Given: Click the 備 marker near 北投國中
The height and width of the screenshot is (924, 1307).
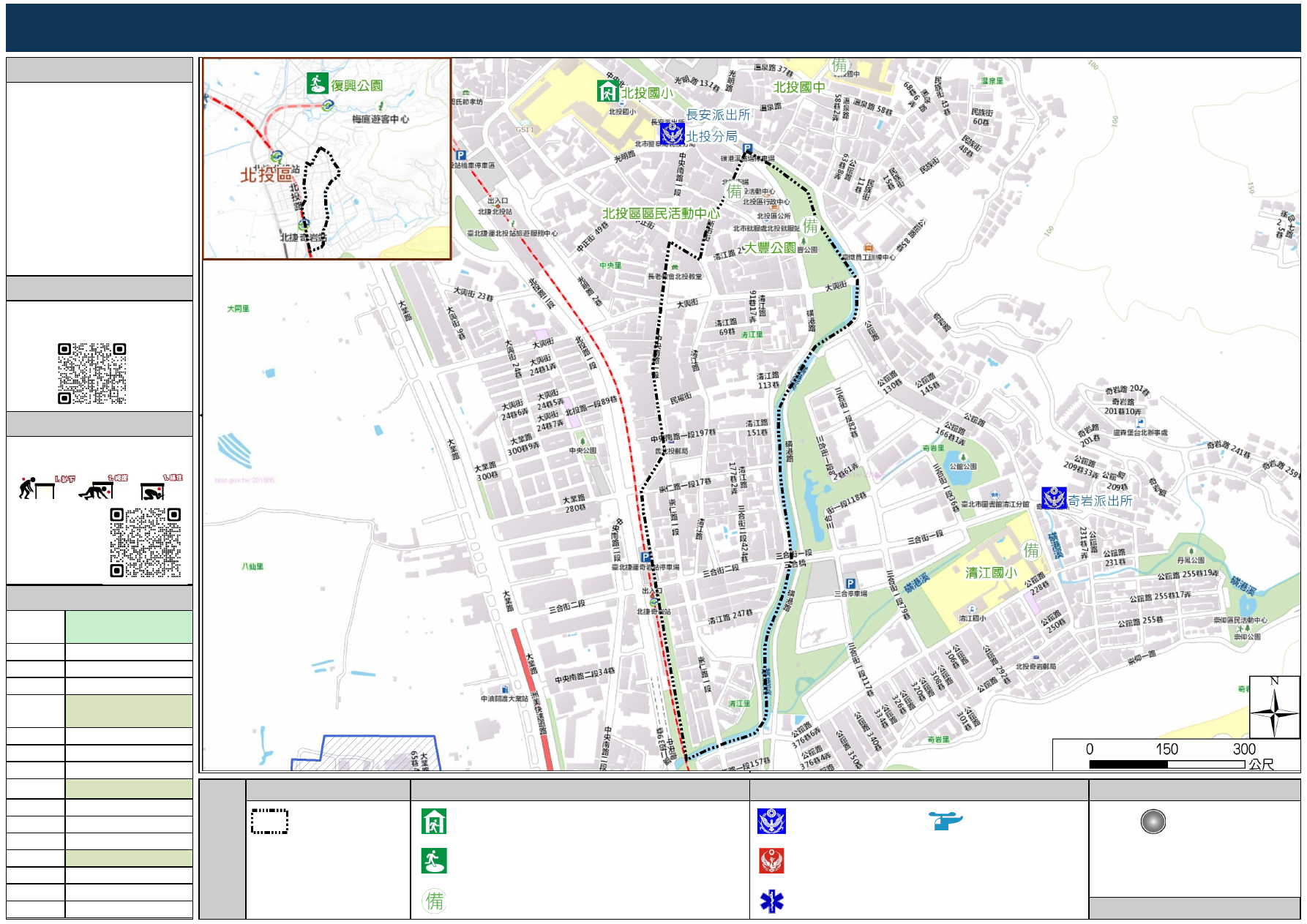Looking at the screenshot, I should 839,66.
